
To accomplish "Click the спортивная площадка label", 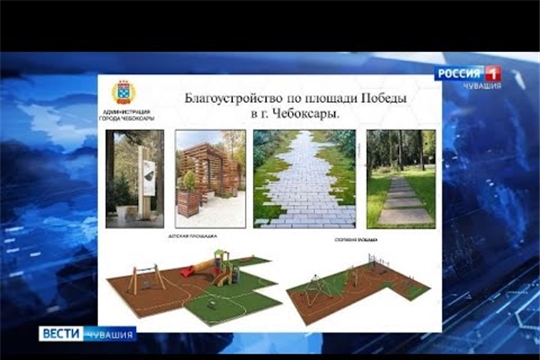I will click(356, 240).
